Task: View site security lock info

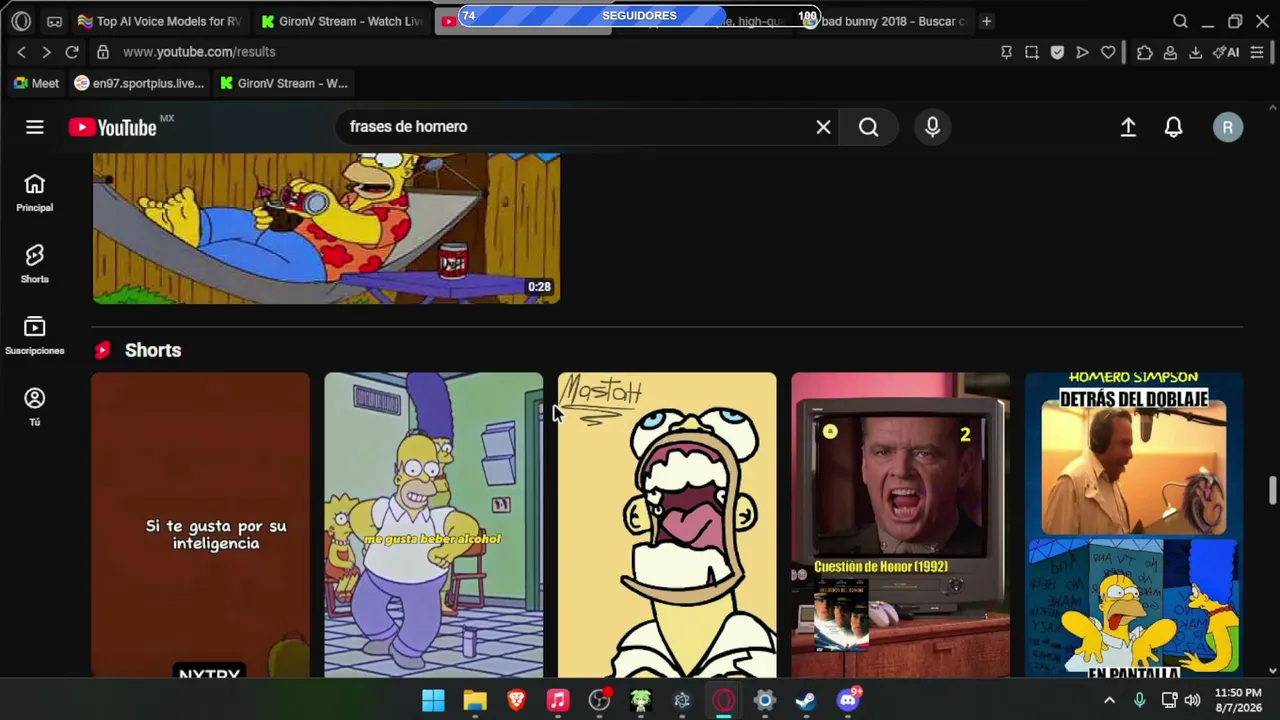Action: 102,52
